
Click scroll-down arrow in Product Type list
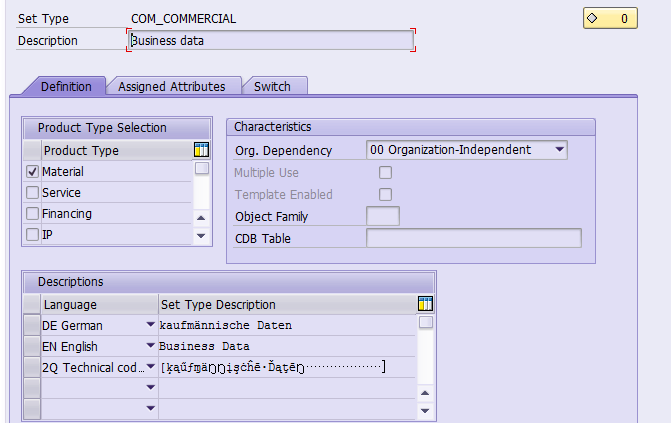tap(201, 235)
